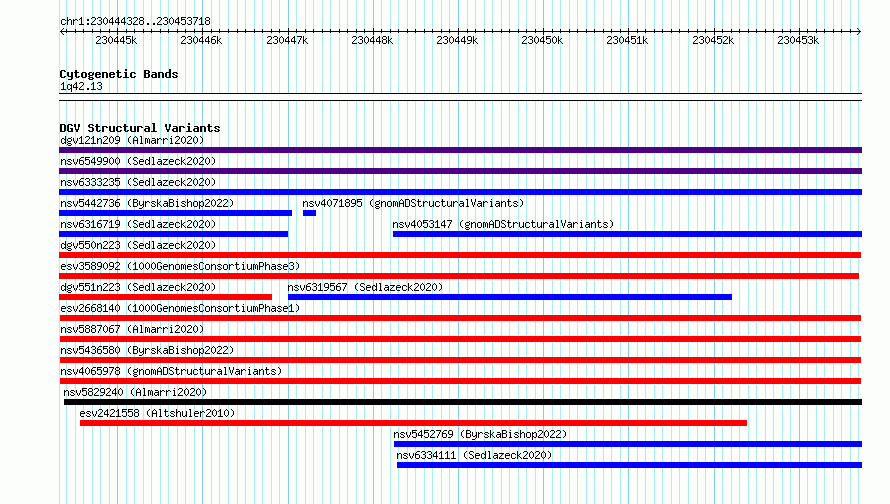Click the nsv5436580 (ByrskaBishop2022) label

click(x=147, y=350)
